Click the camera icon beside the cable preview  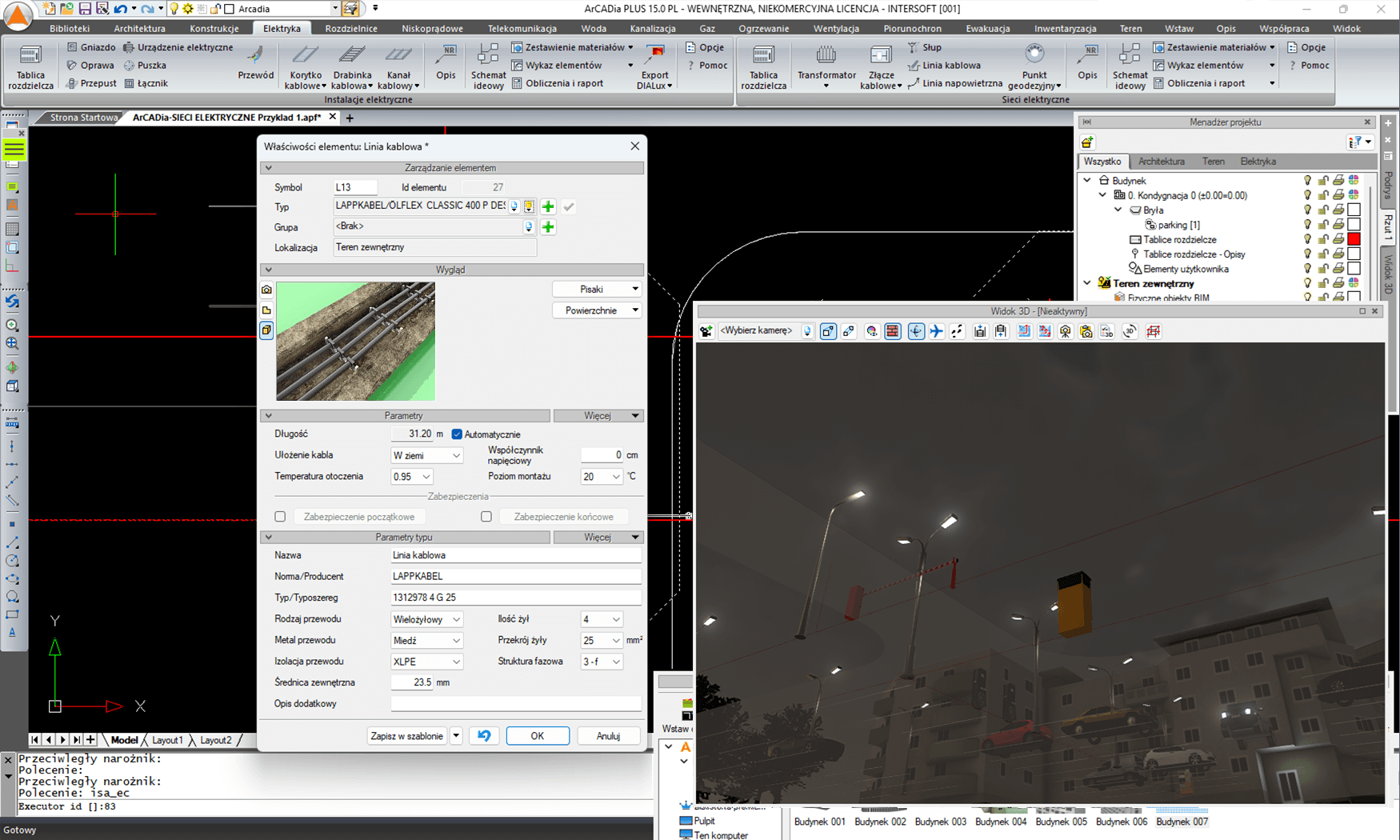[x=266, y=290]
